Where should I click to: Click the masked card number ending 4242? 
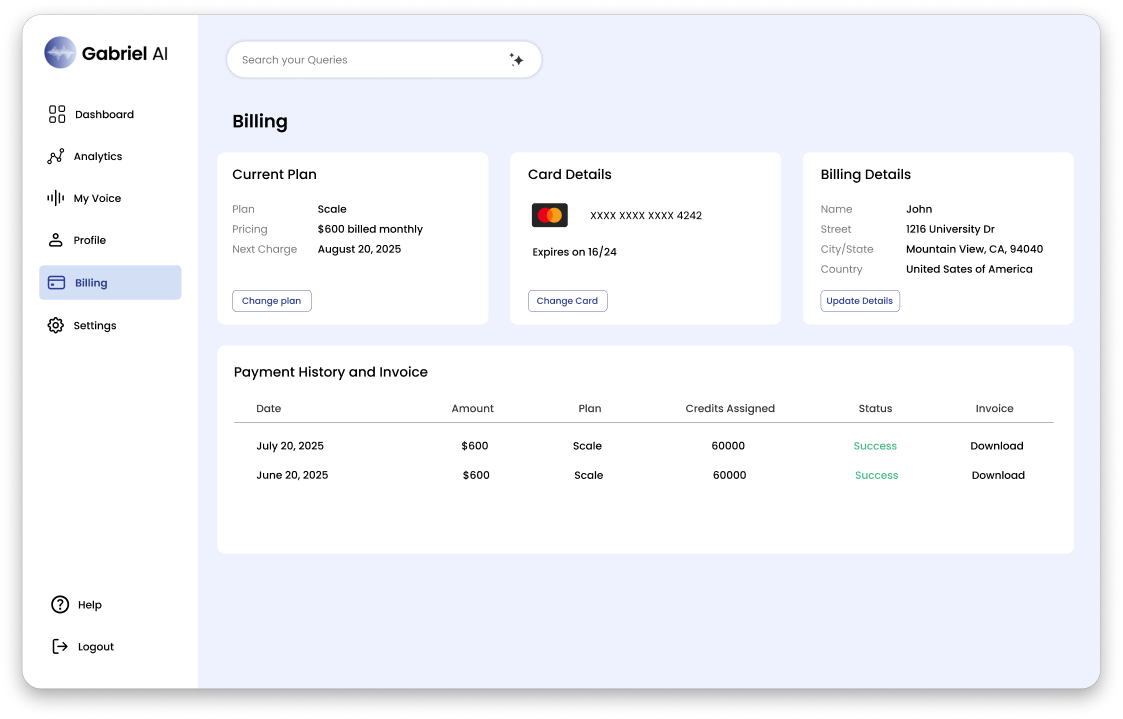646,216
